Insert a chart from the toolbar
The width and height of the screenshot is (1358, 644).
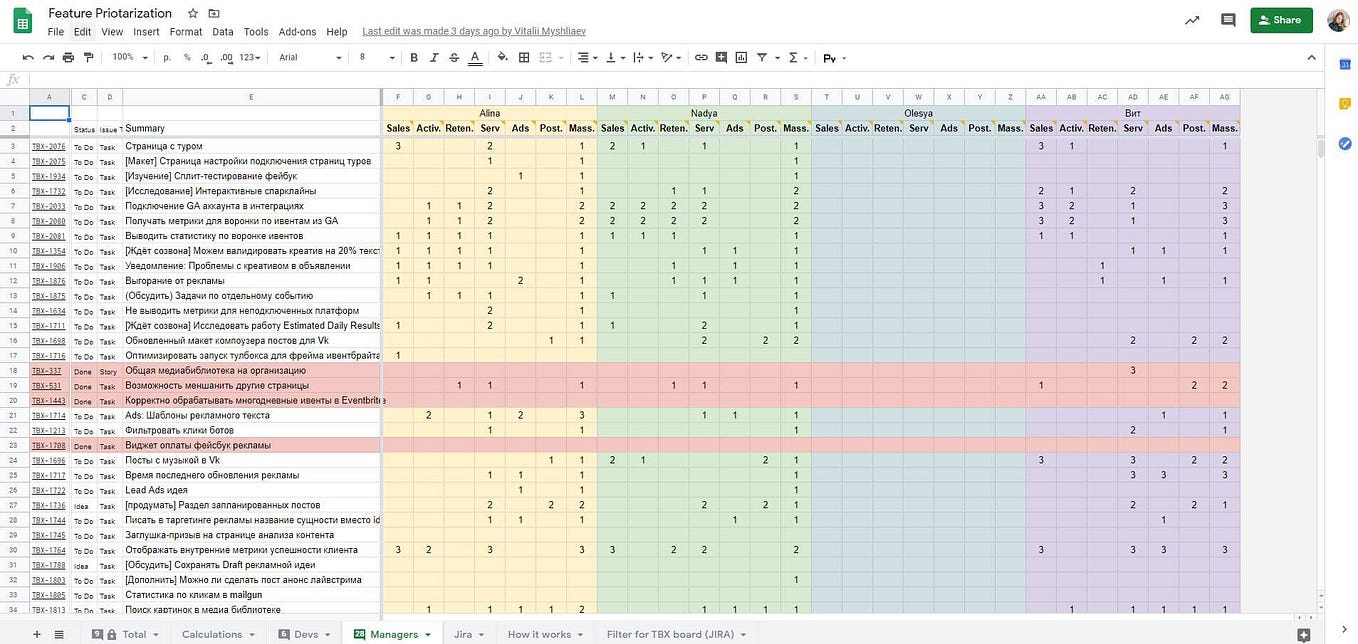[x=741, y=57]
